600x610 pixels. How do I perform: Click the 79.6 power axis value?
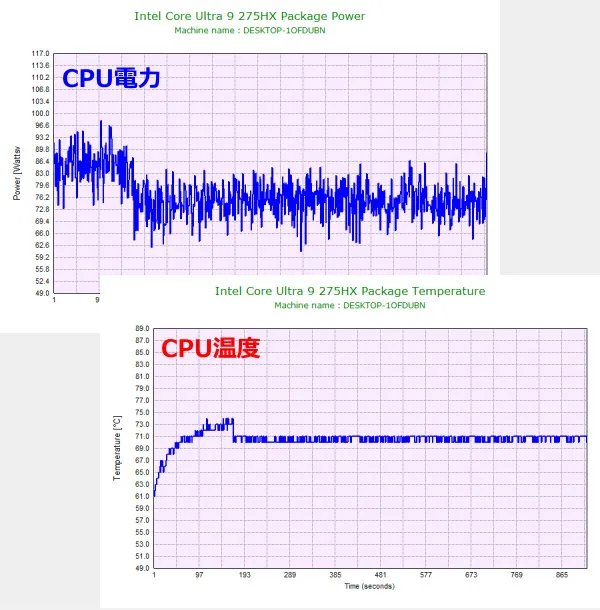click(x=42, y=186)
